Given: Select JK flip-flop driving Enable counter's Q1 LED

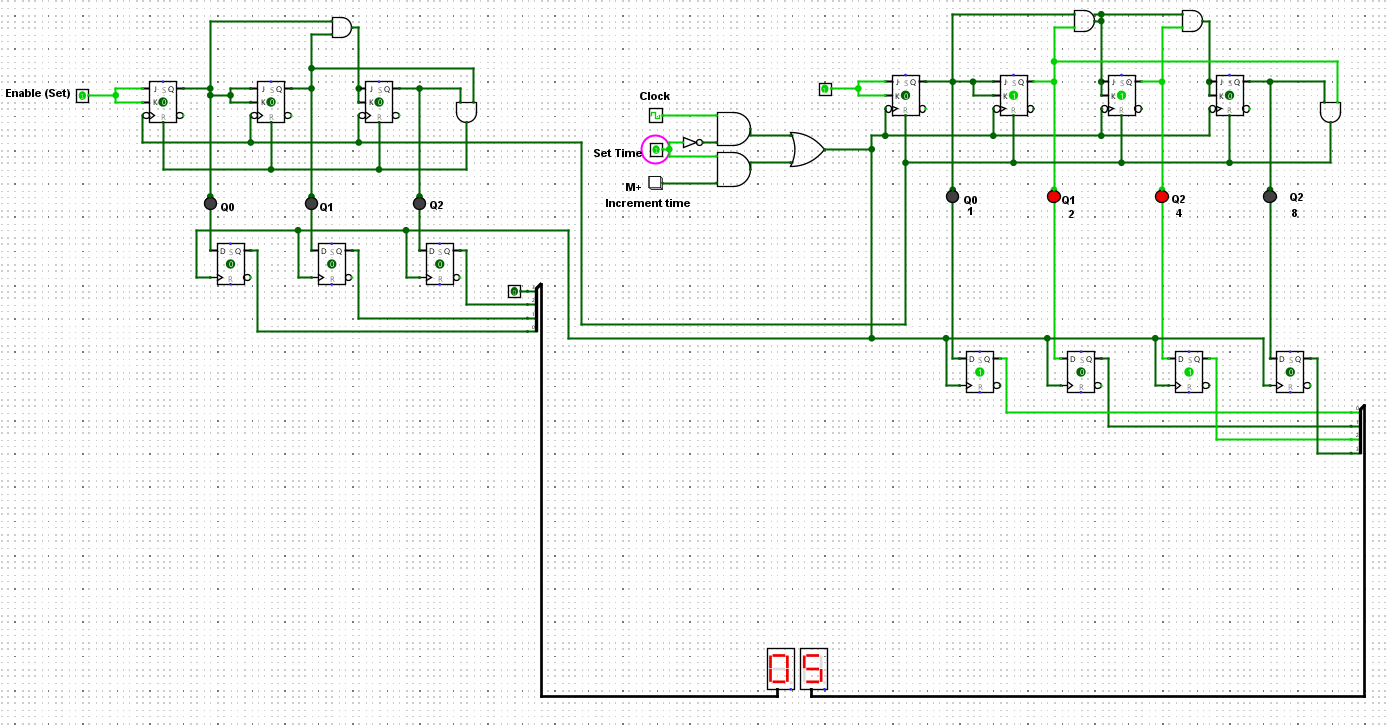Looking at the screenshot, I should point(271,102).
